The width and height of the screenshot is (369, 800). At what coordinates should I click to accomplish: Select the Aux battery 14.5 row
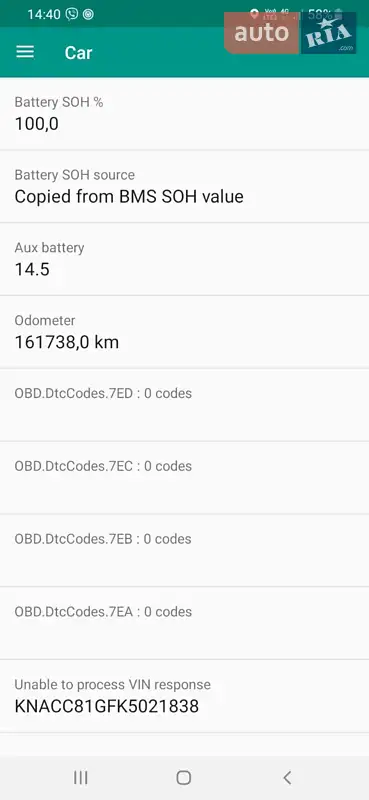184,259
